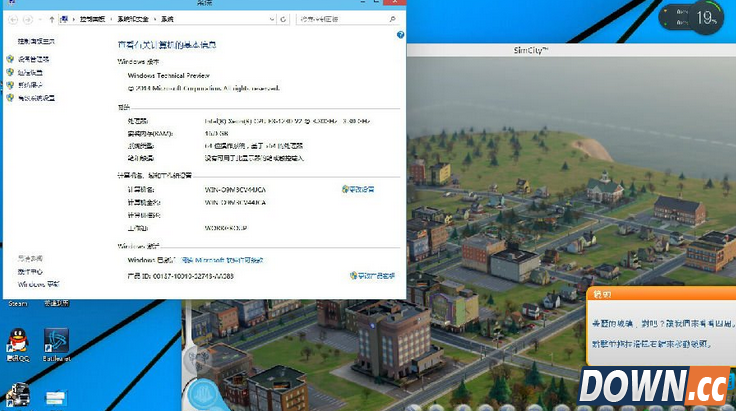Viewport: 736px width, 411px height.
Task: Expand the chevron right after the address bar computer icon
Action: [x=74, y=19]
